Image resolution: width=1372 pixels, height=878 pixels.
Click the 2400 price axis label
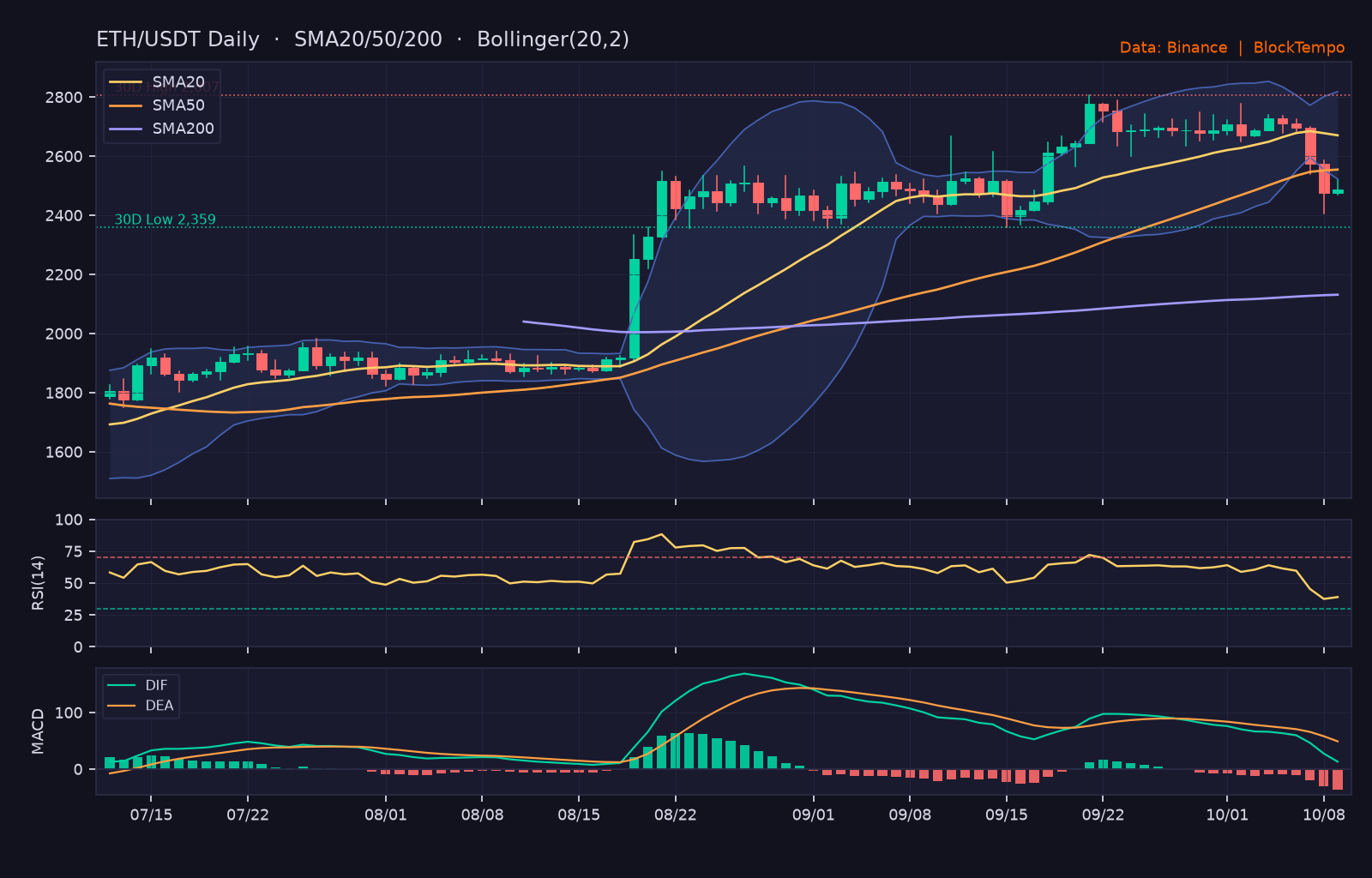(64, 215)
